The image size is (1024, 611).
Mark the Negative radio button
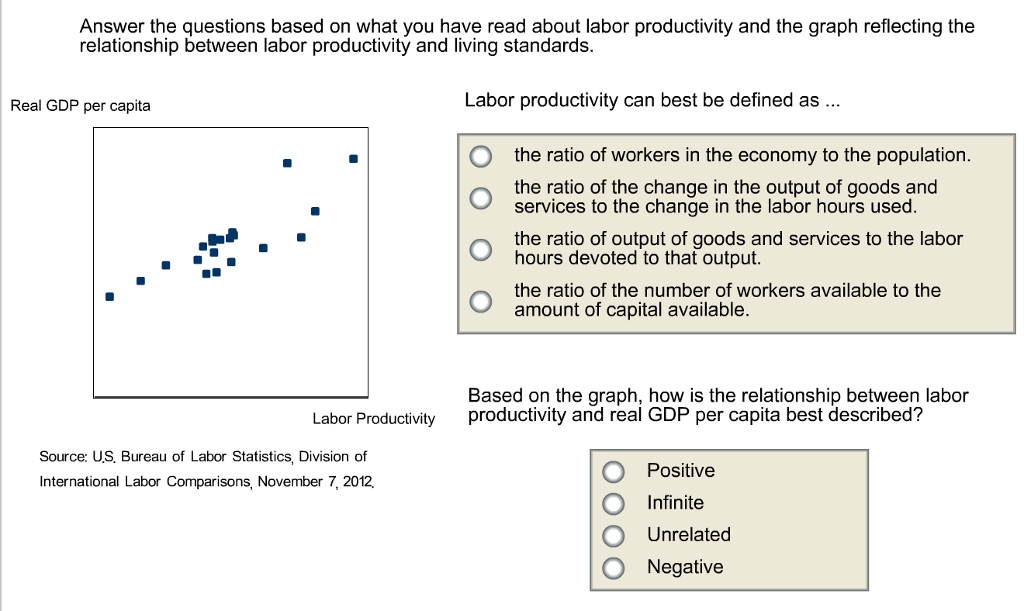pos(614,567)
